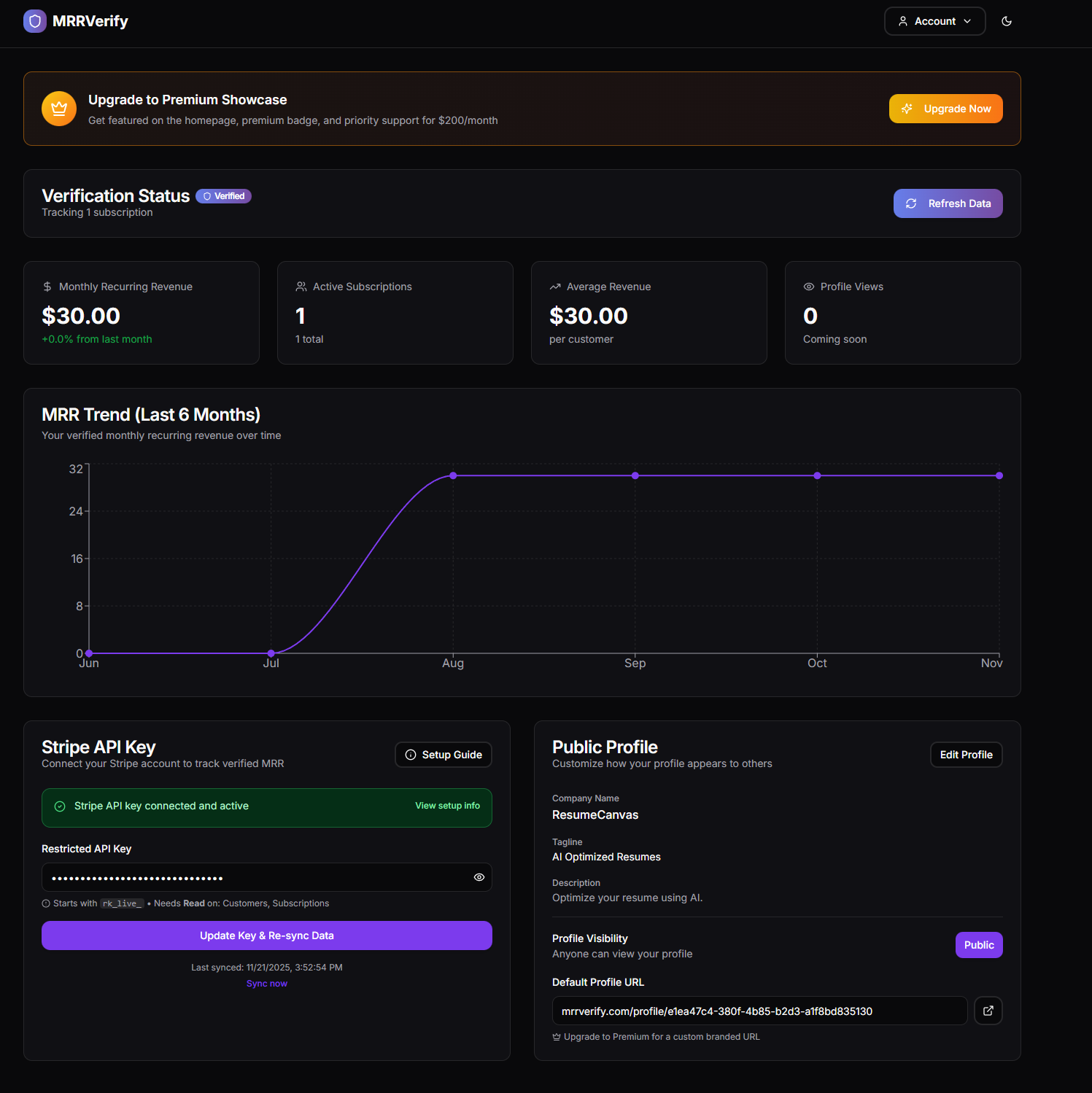This screenshot has width=1092, height=1093.
Task: Click the info icon in the Setup Guide button
Action: (x=411, y=755)
